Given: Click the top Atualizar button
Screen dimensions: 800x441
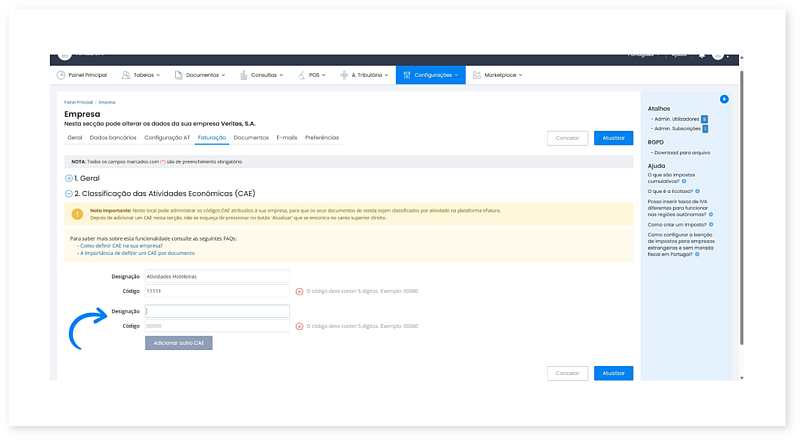Looking at the screenshot, I should tap(613, 139).
